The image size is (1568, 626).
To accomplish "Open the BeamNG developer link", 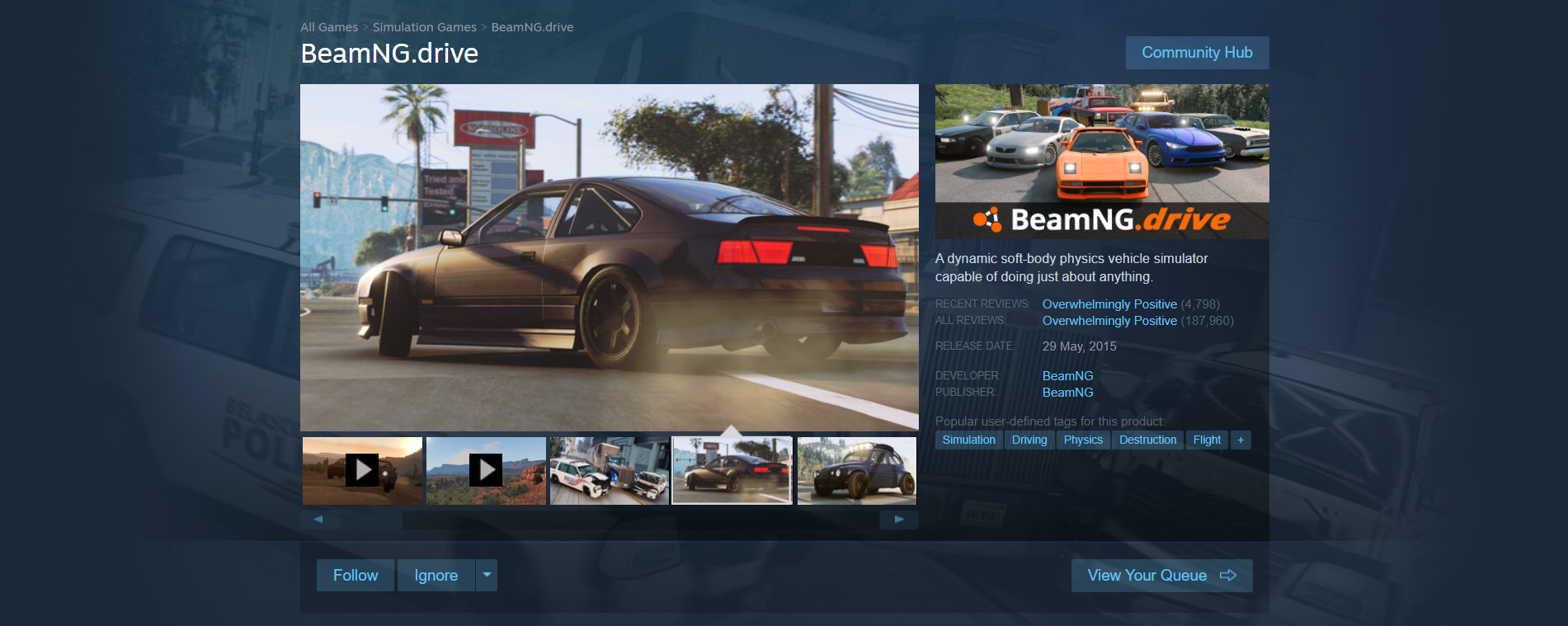I will tap(1067, 376).
